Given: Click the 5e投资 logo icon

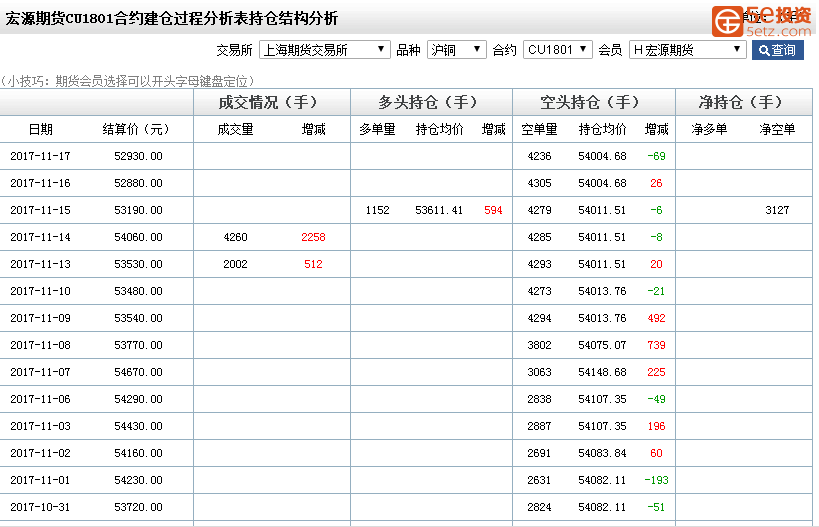Looking at the screenshot, I should tap(727, 21).
